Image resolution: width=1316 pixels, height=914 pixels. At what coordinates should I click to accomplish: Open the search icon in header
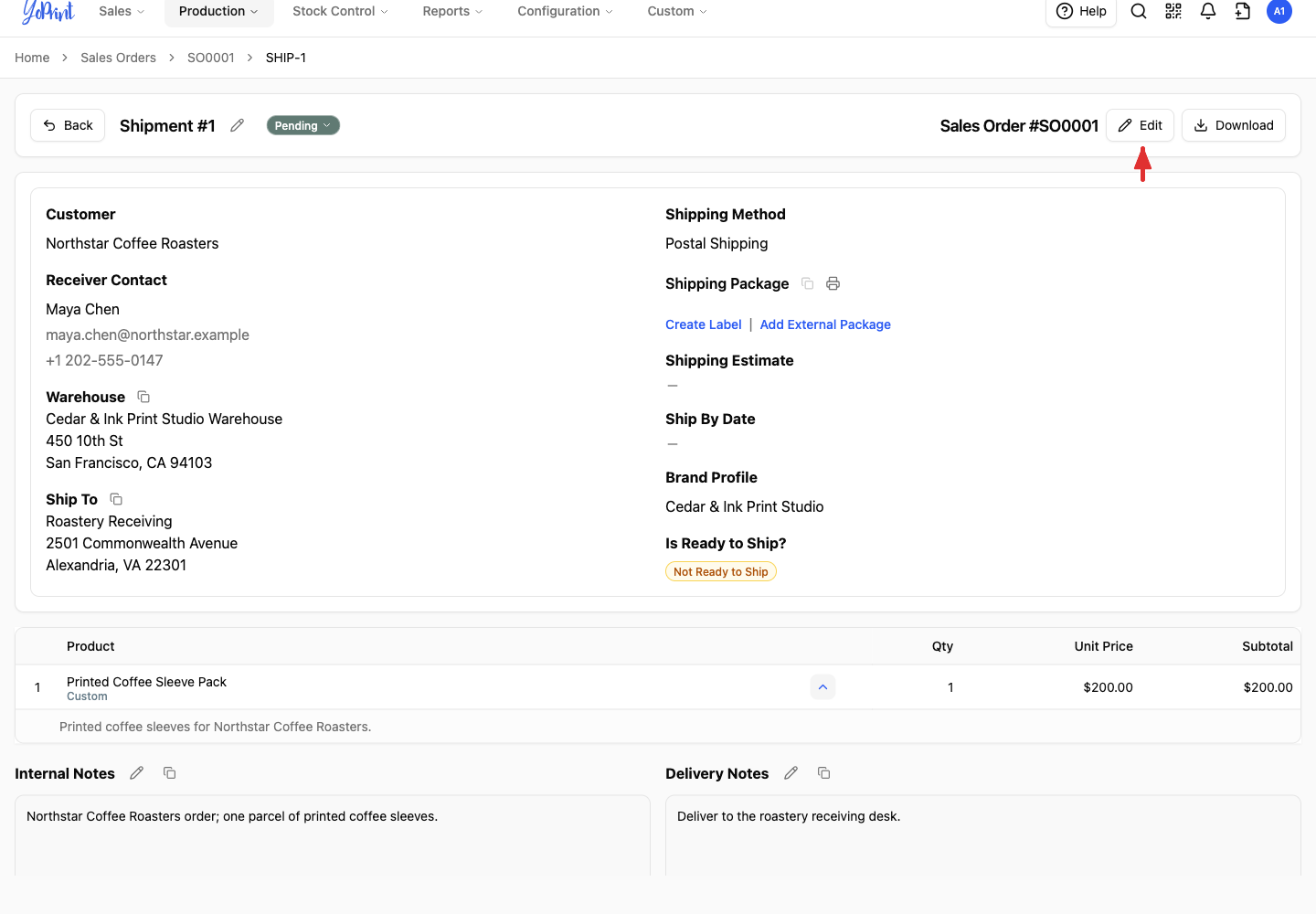[1139, 11]
